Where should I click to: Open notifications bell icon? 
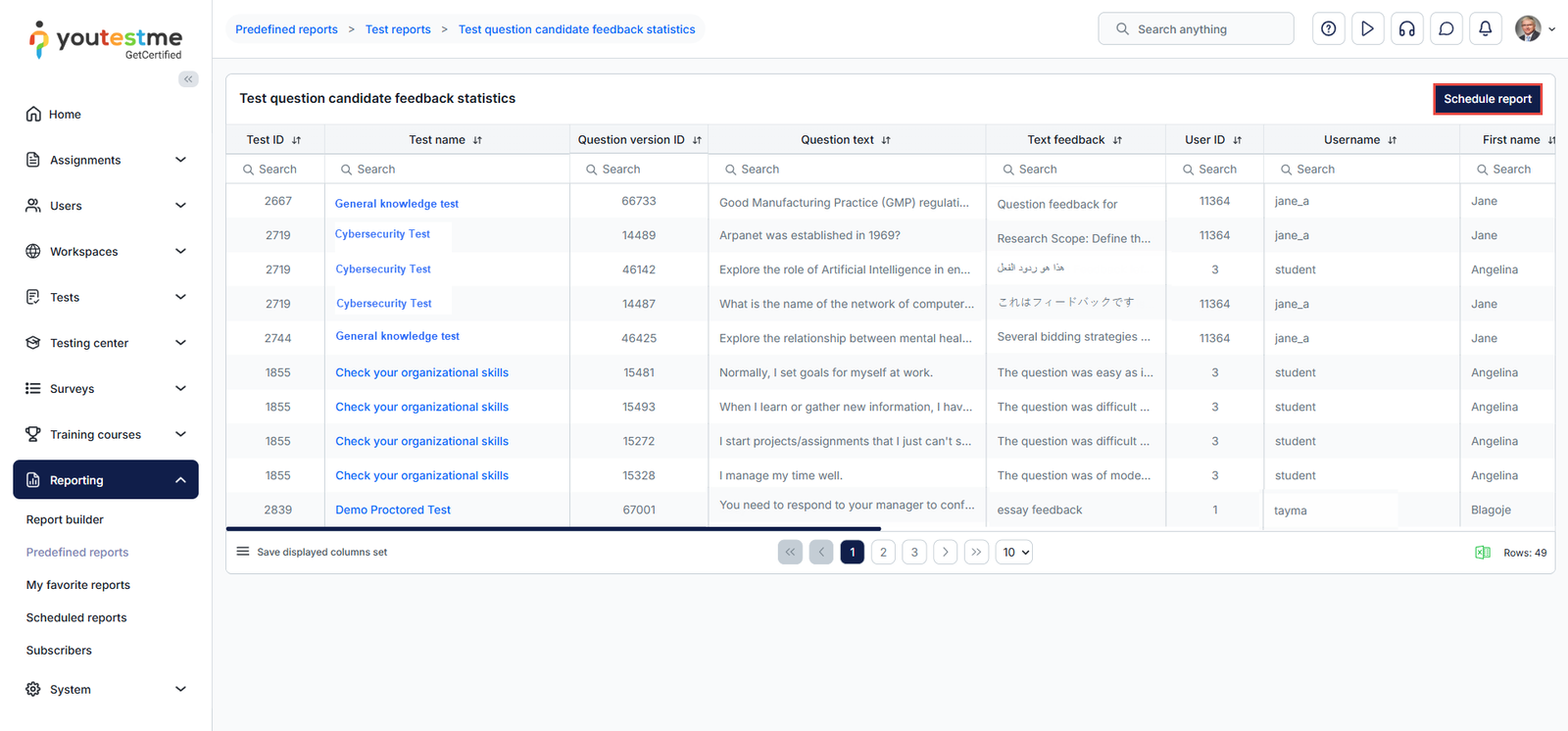click(x=1485, y=29)
